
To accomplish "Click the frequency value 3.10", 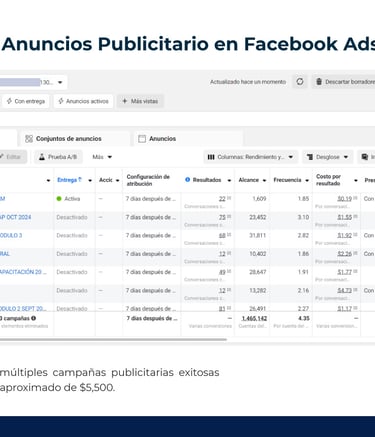I will (x=303, y=217).
